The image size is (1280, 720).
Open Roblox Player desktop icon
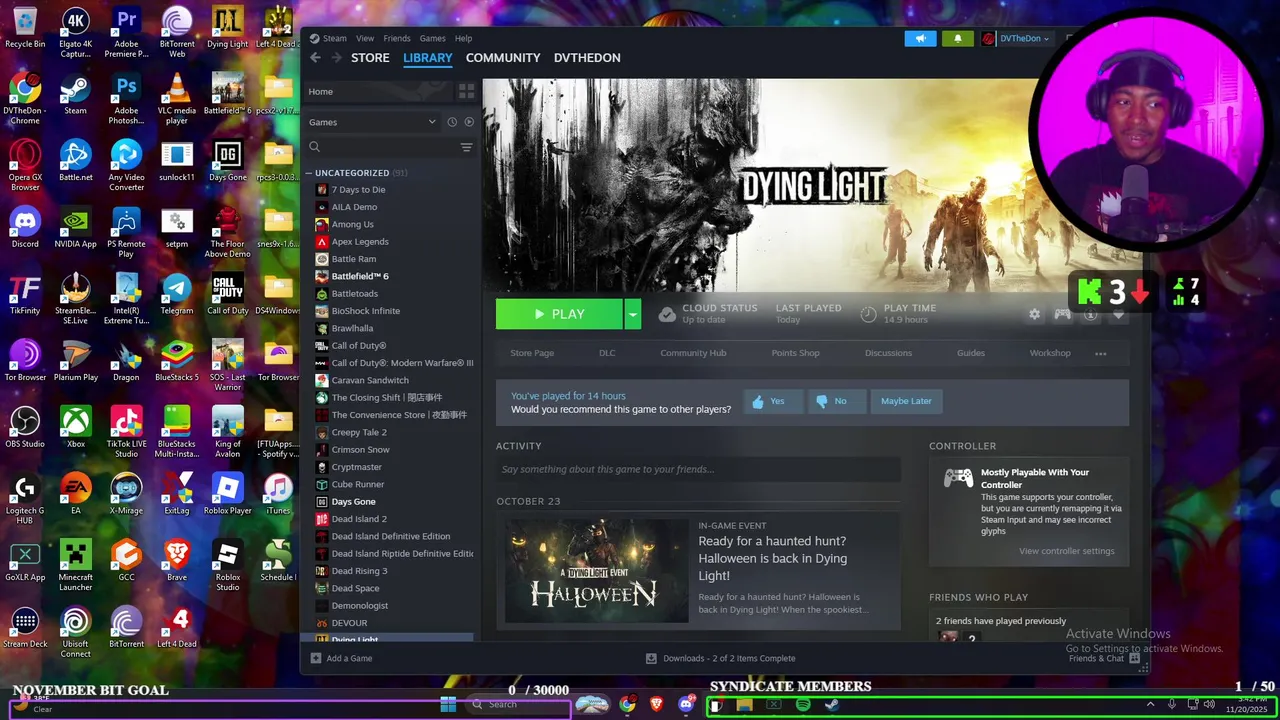coord(227,493)
